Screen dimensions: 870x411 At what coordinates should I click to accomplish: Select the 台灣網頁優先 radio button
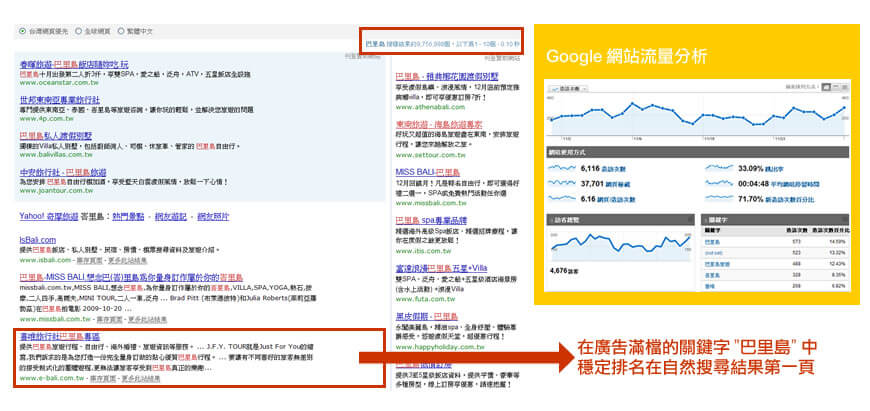22,32
